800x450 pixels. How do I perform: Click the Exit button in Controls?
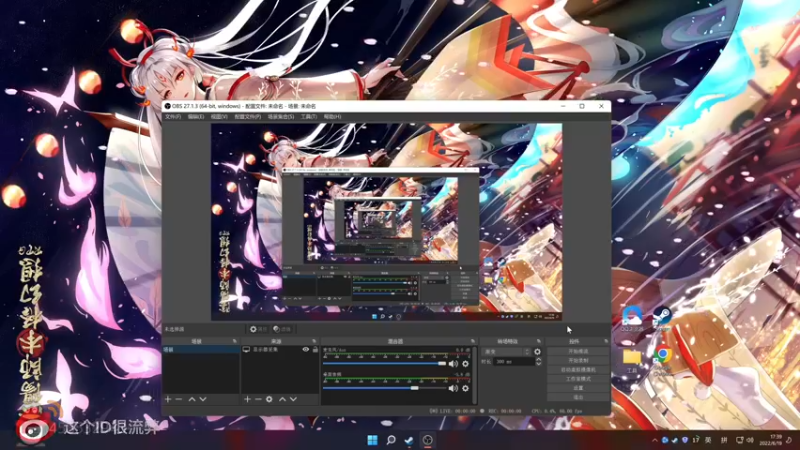[x=578, y=397]
